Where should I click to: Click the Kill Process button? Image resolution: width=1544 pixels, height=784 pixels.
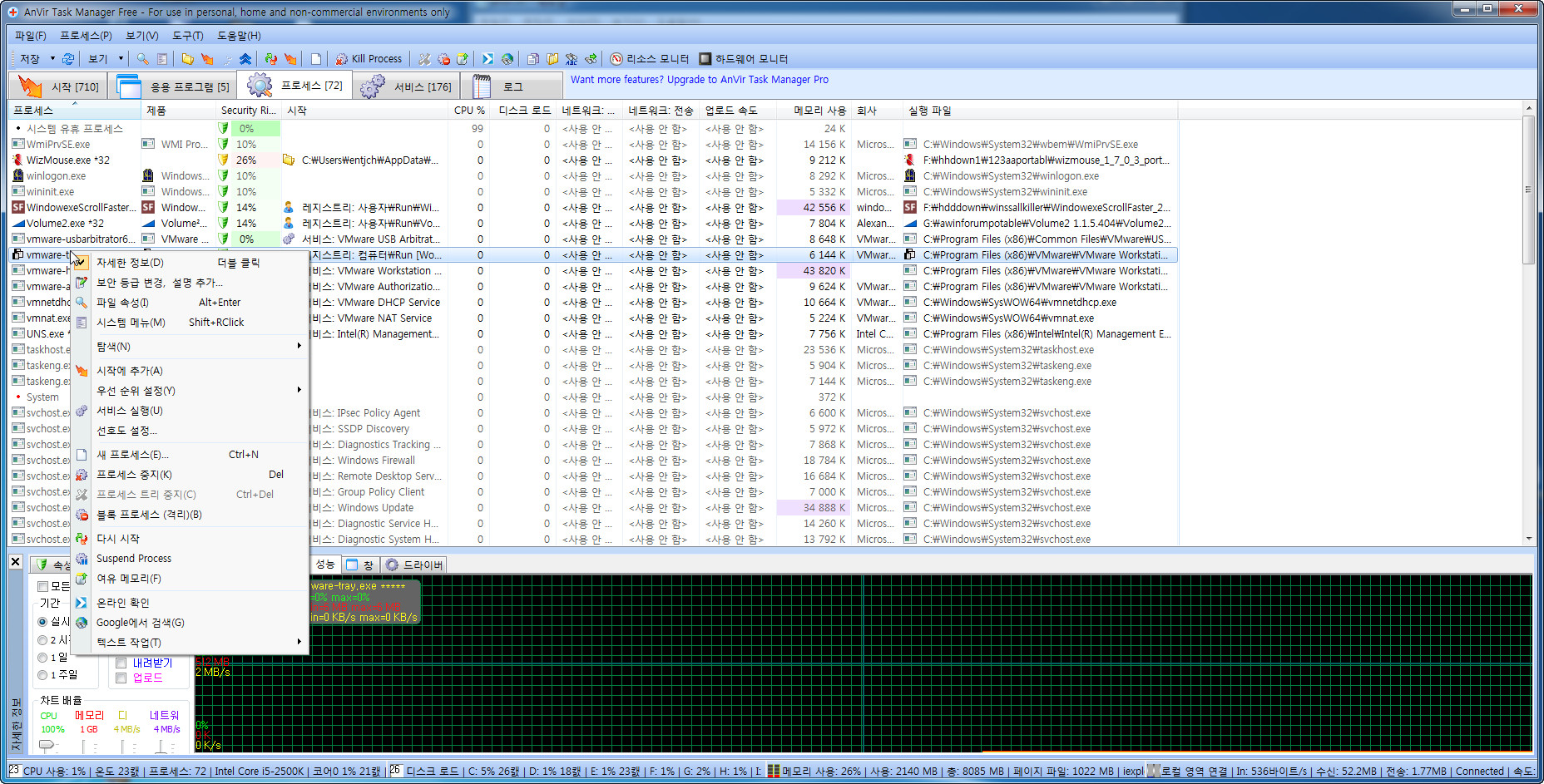tap(369, 59)
